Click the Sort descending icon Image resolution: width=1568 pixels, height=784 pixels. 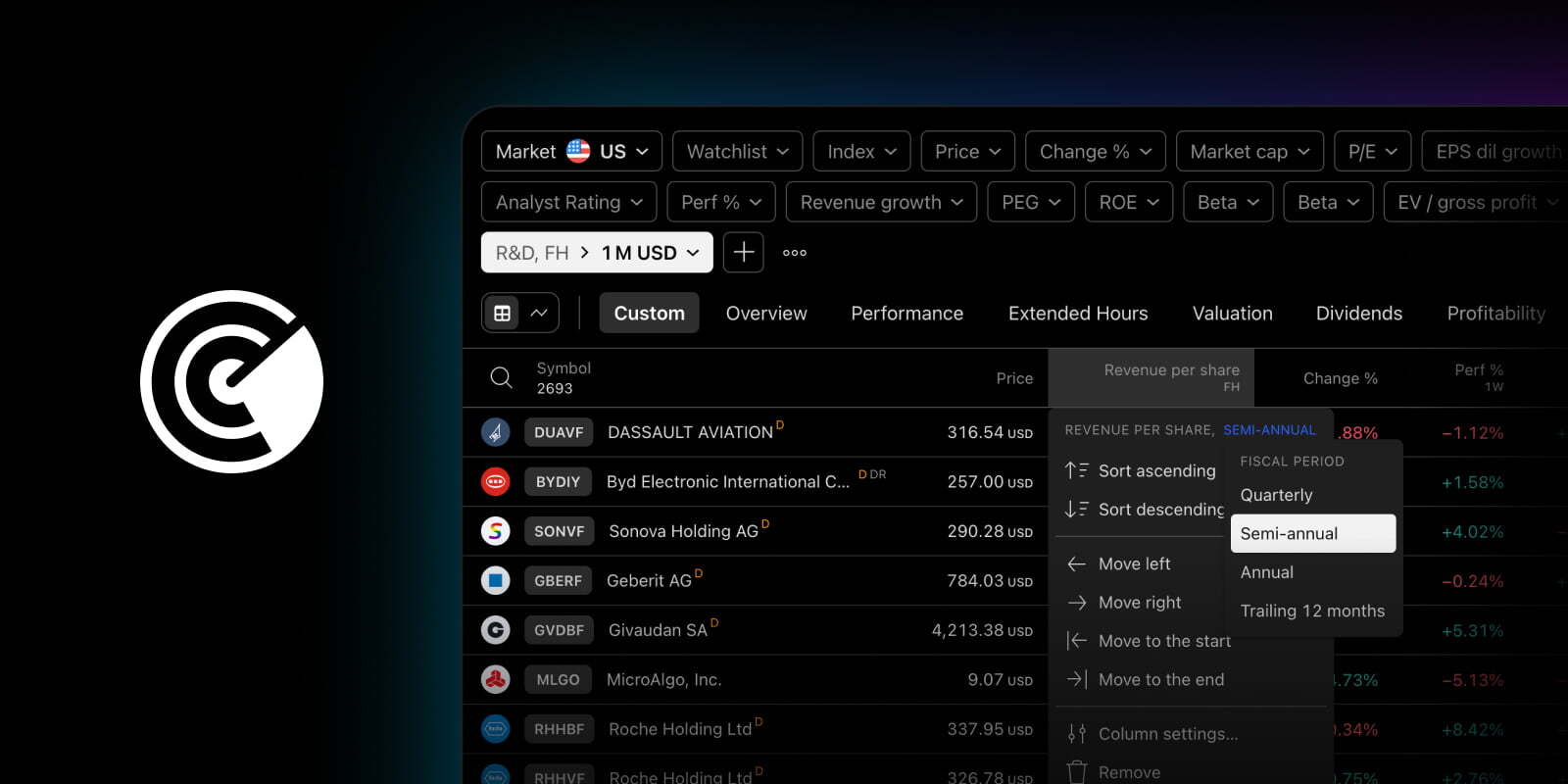coord(1077,510)
